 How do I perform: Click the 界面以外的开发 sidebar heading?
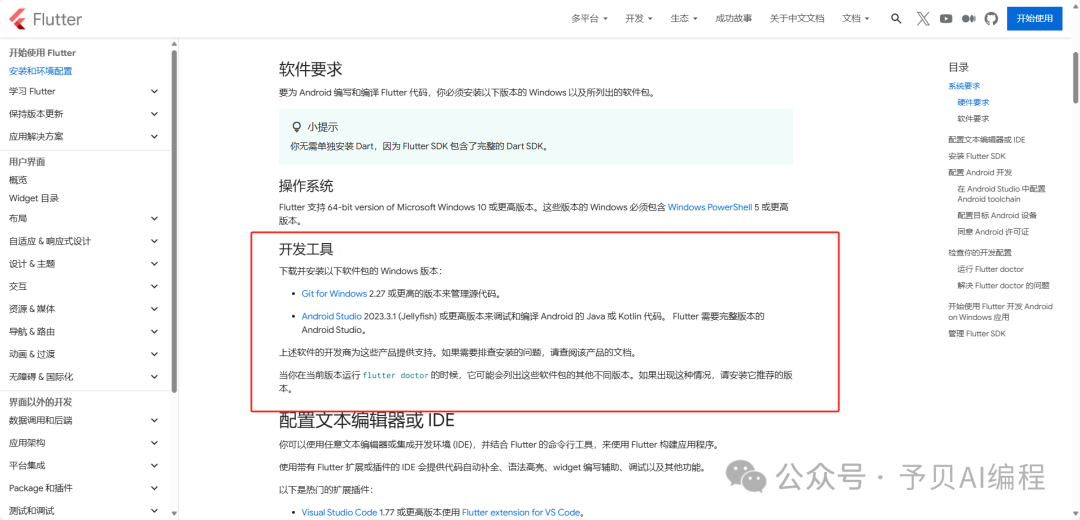pyautogui.click(x=41, y=402)
